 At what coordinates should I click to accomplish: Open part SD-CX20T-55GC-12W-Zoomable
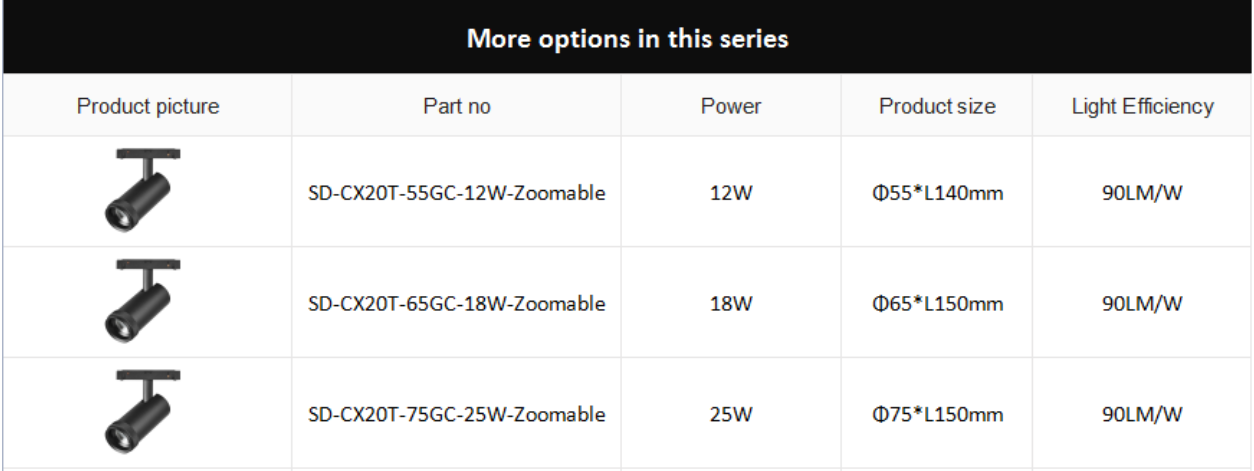[457, 193]
